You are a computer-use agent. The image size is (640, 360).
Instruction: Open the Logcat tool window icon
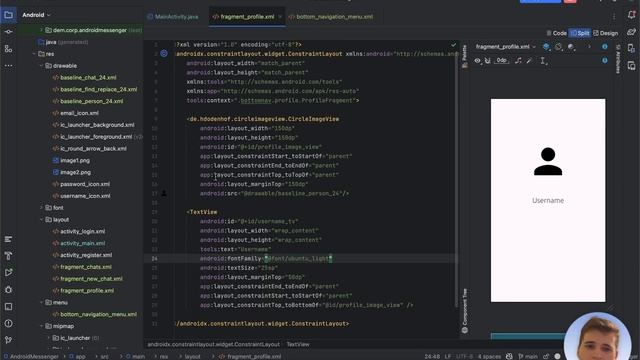coord(8,239)
